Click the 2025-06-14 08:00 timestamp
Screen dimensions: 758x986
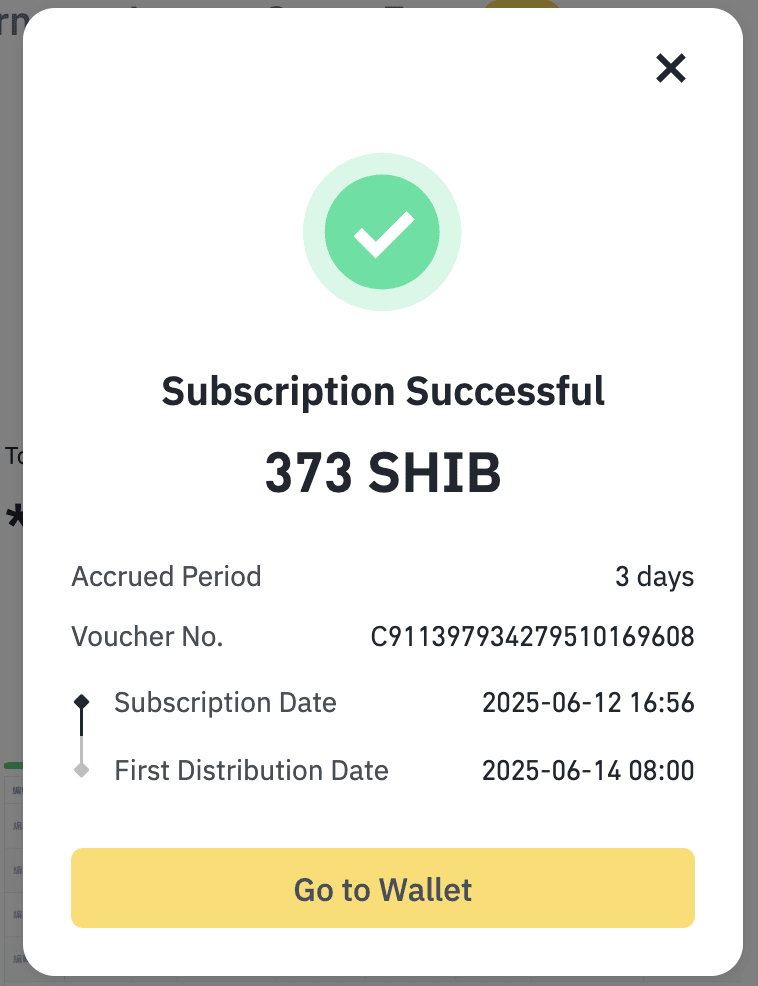(588, 770)
